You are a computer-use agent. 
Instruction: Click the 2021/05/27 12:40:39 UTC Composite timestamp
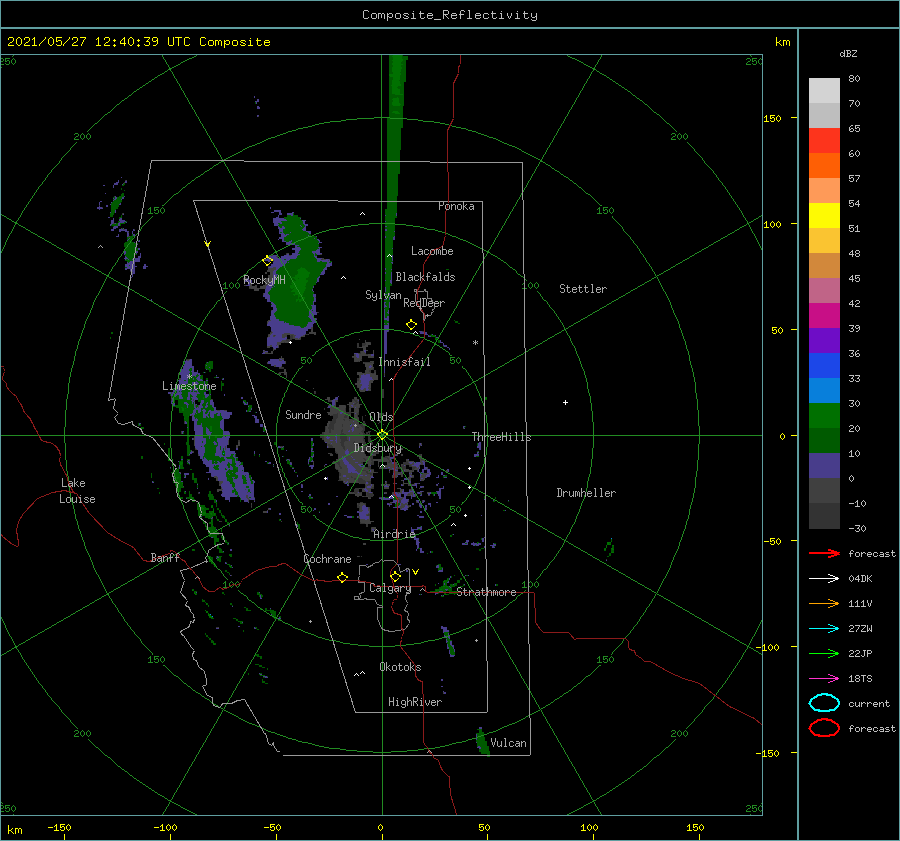click(138, 42)
